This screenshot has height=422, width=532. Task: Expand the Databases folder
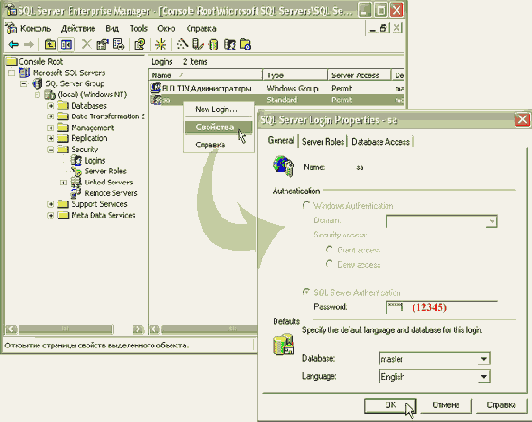pos(51,106)
